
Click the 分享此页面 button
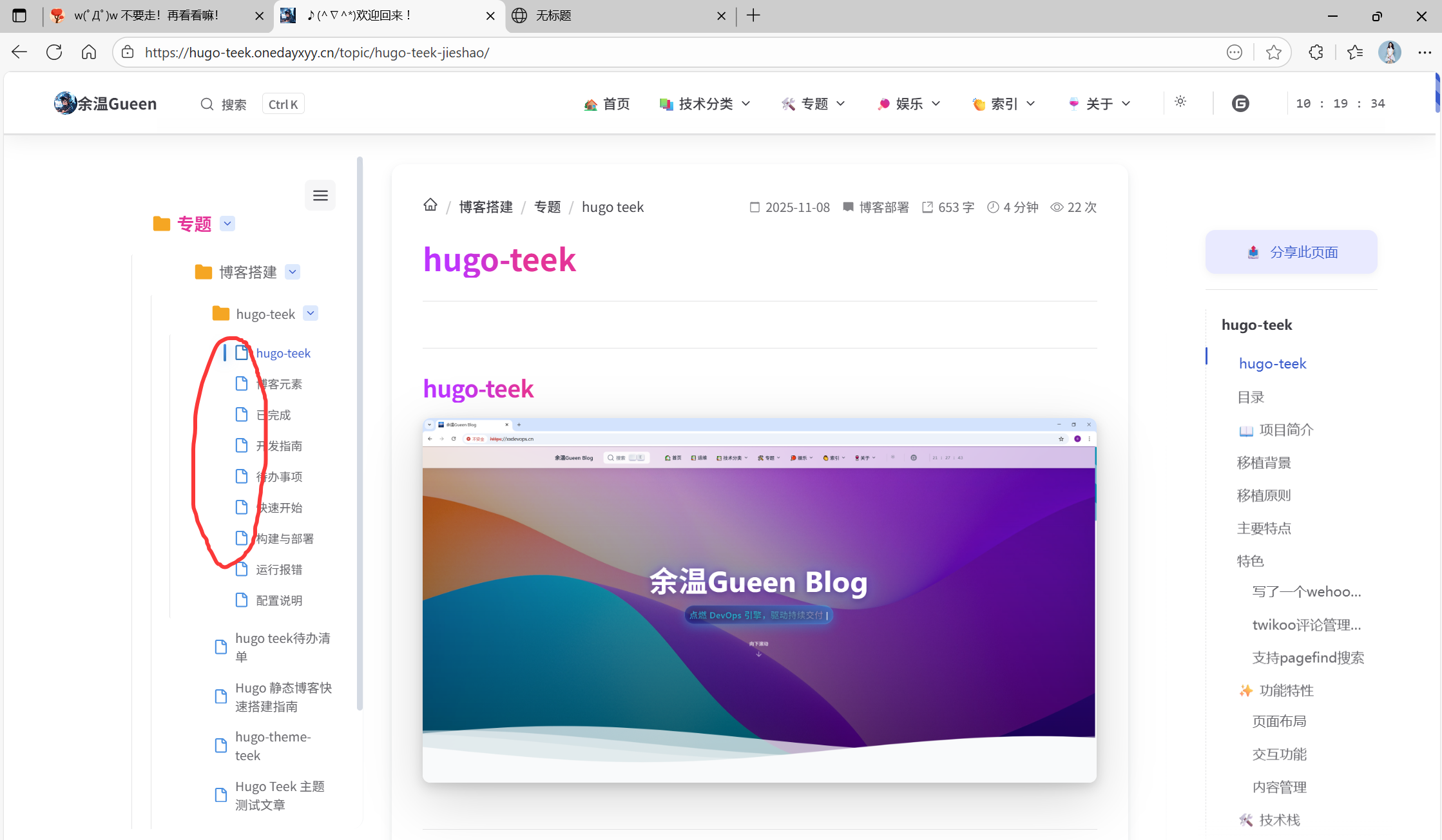(x=1291, y=252)
